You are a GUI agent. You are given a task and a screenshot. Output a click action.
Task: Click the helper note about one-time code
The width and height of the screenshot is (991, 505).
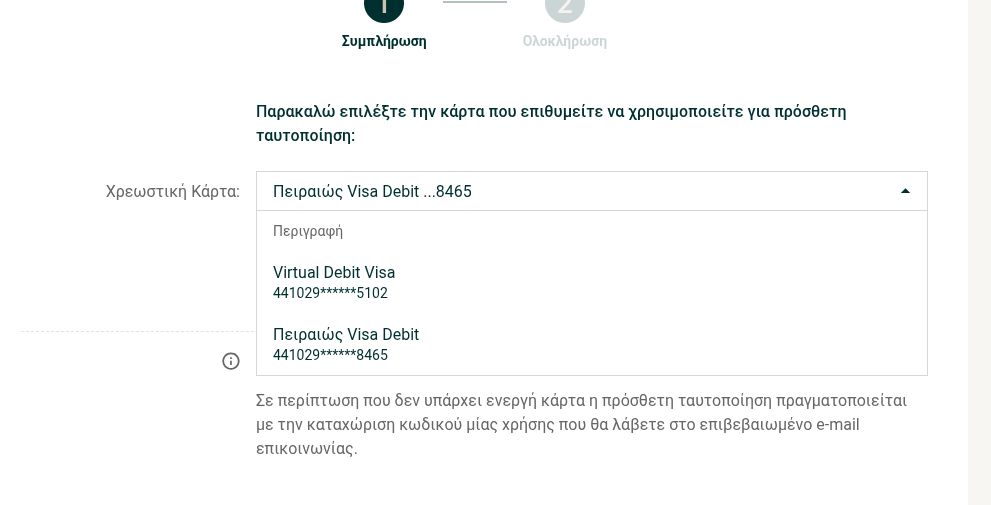coord(581,425)
